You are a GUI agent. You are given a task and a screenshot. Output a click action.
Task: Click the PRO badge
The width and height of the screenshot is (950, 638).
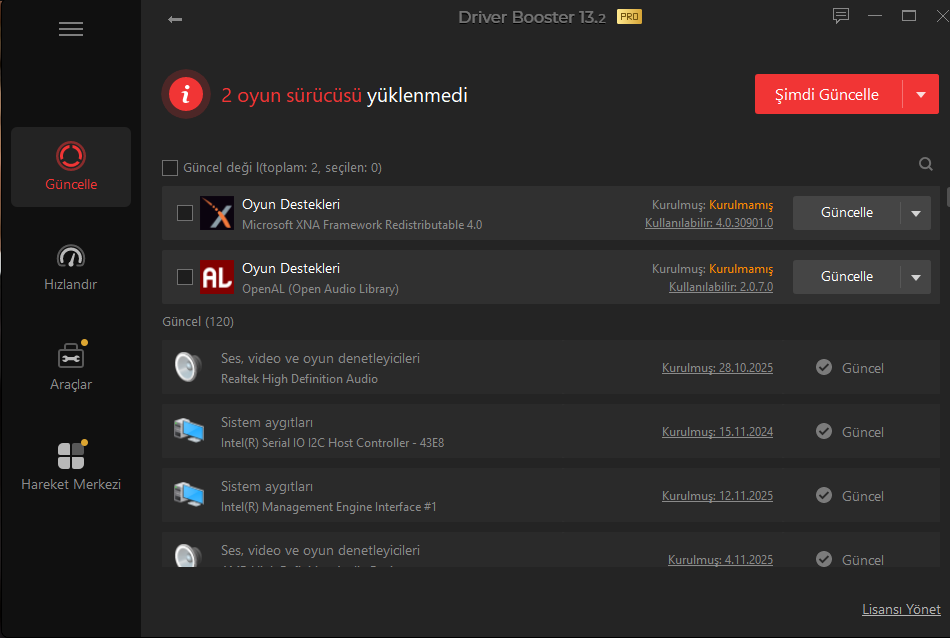click(629, 17)
